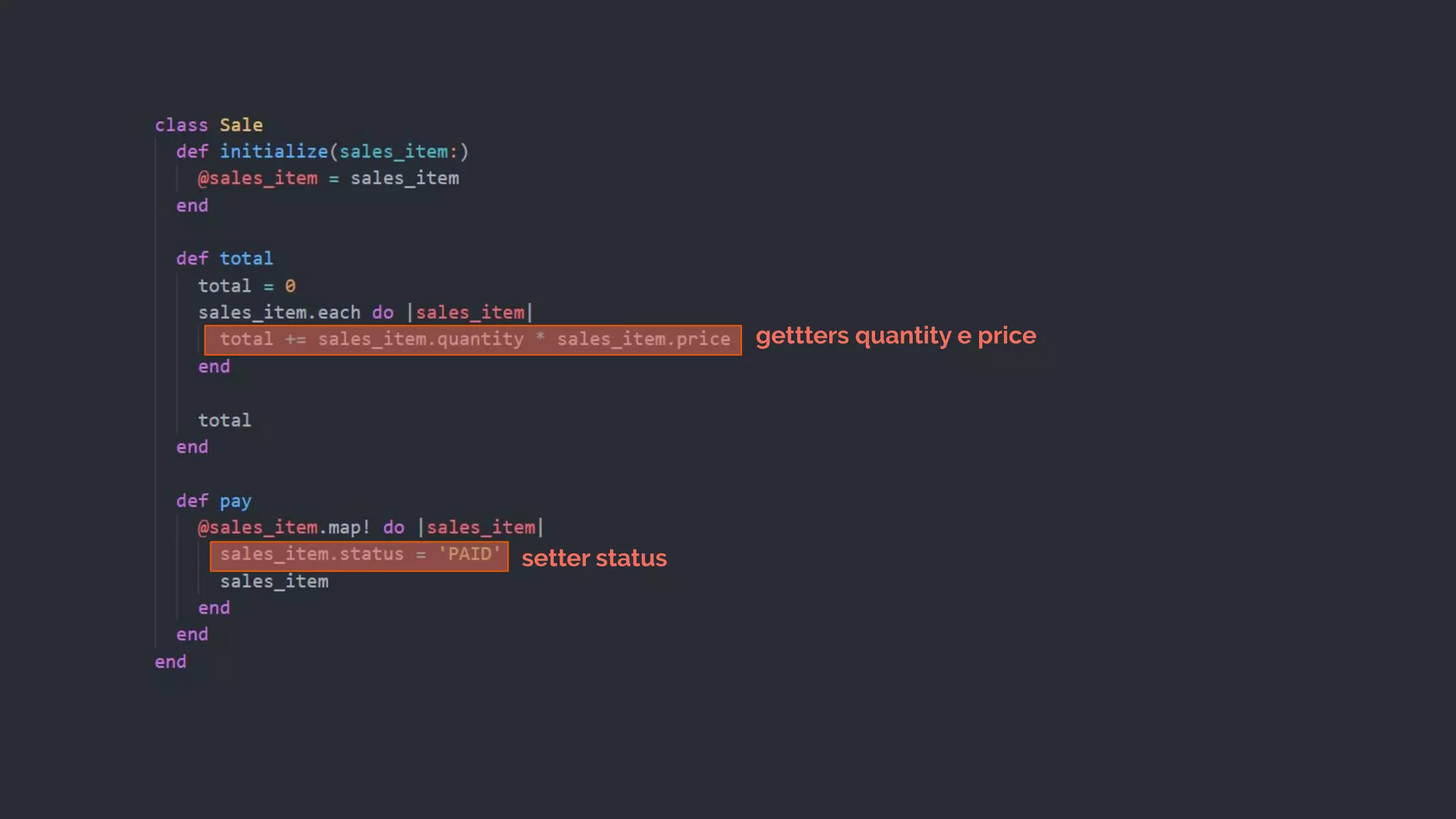The width and height of the screenshot is (1456, 819).
Task: Click the 'end' closing the initialize method
Action: [x=192, y=205]
